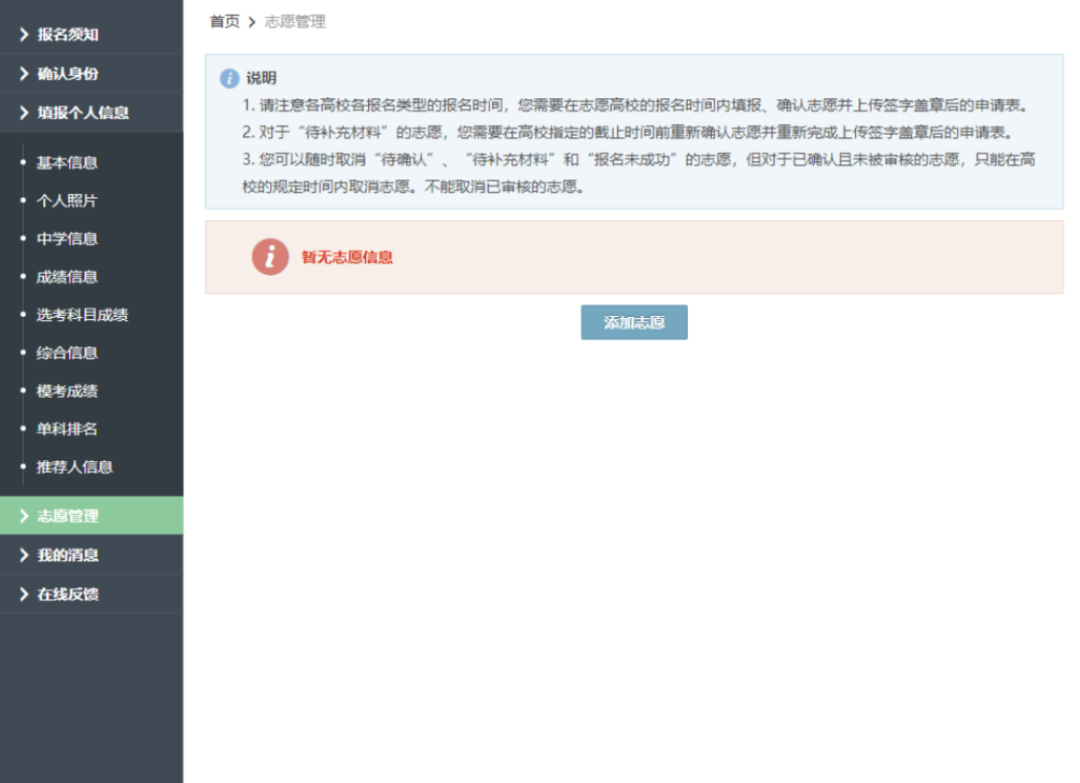Open 推荐人信息 submenu item
Screen dimensions: 1080x783
75,467
